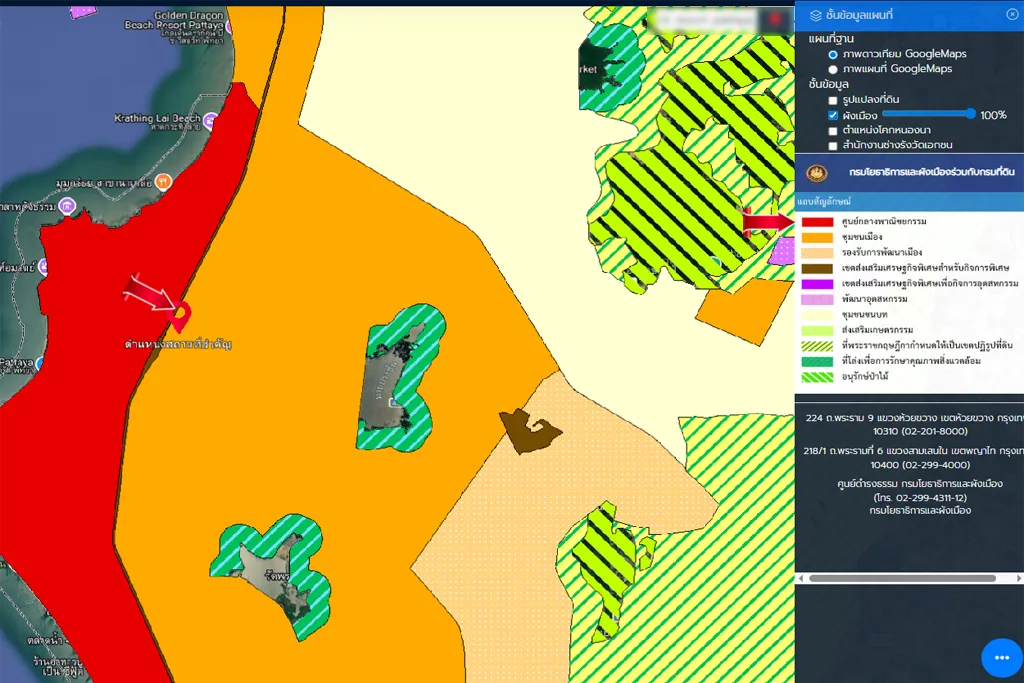1024x683 pixels.
Task: Click the purple hotel icon near the coast
Action: [x=67, y=207]
